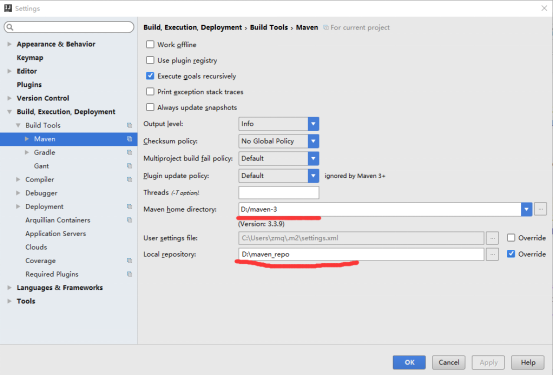
Task: Click the project-level icon beside Coverage
Action: tap(129, 260)
